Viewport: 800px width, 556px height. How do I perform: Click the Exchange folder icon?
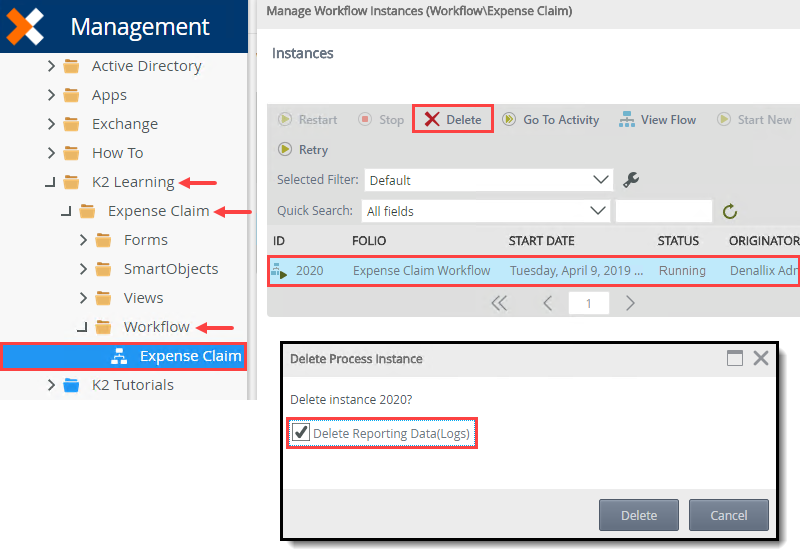[71, 124]
